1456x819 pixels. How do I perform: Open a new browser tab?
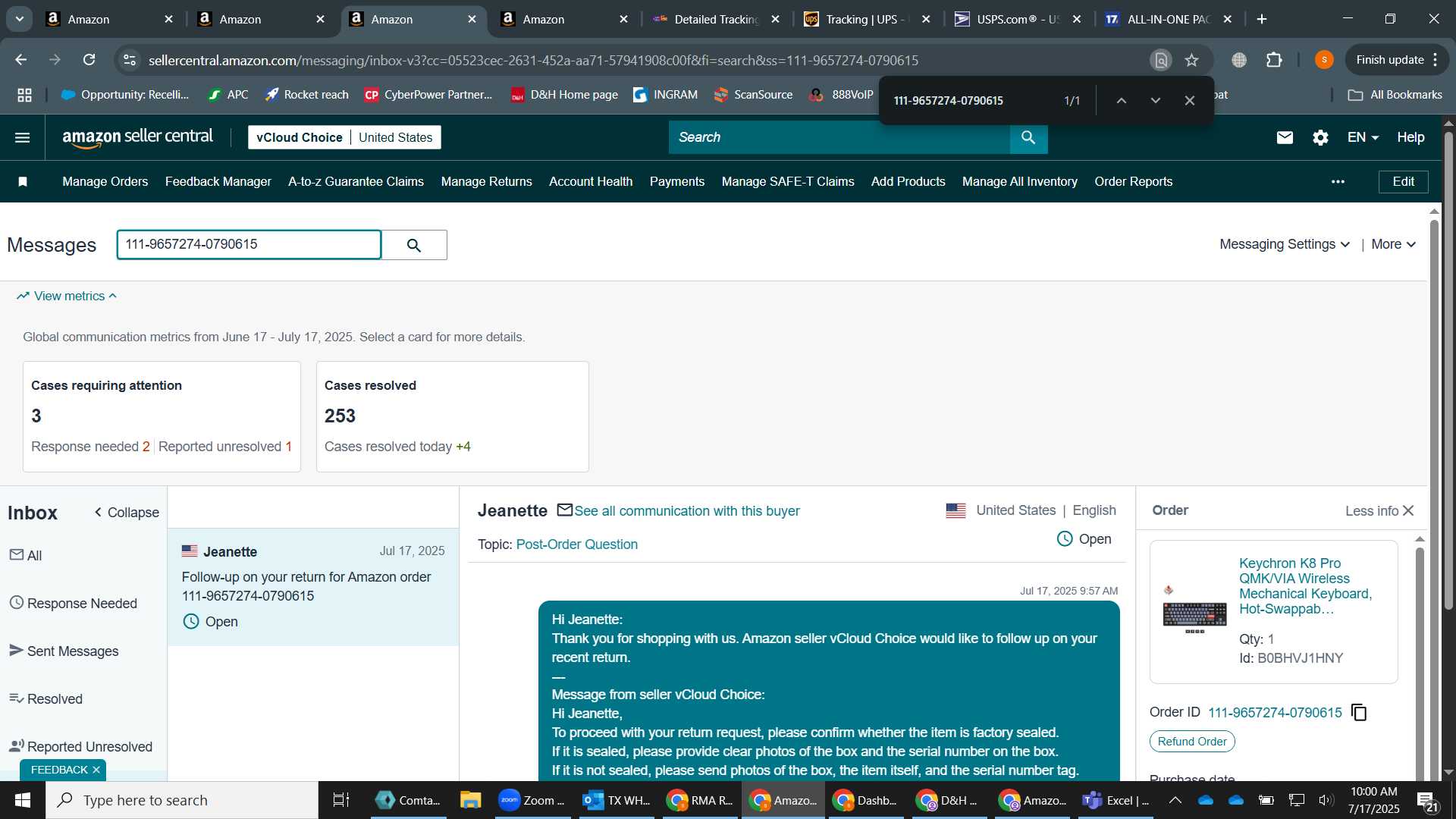1262,19
